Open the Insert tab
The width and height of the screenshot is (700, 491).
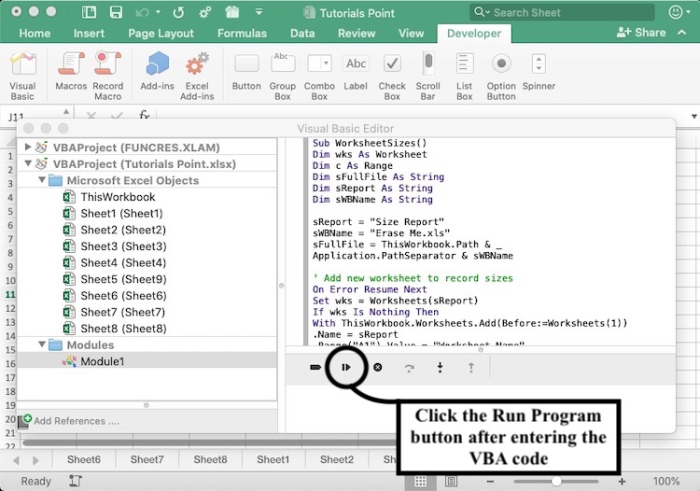pyautogui.click(x=89, y=33)
